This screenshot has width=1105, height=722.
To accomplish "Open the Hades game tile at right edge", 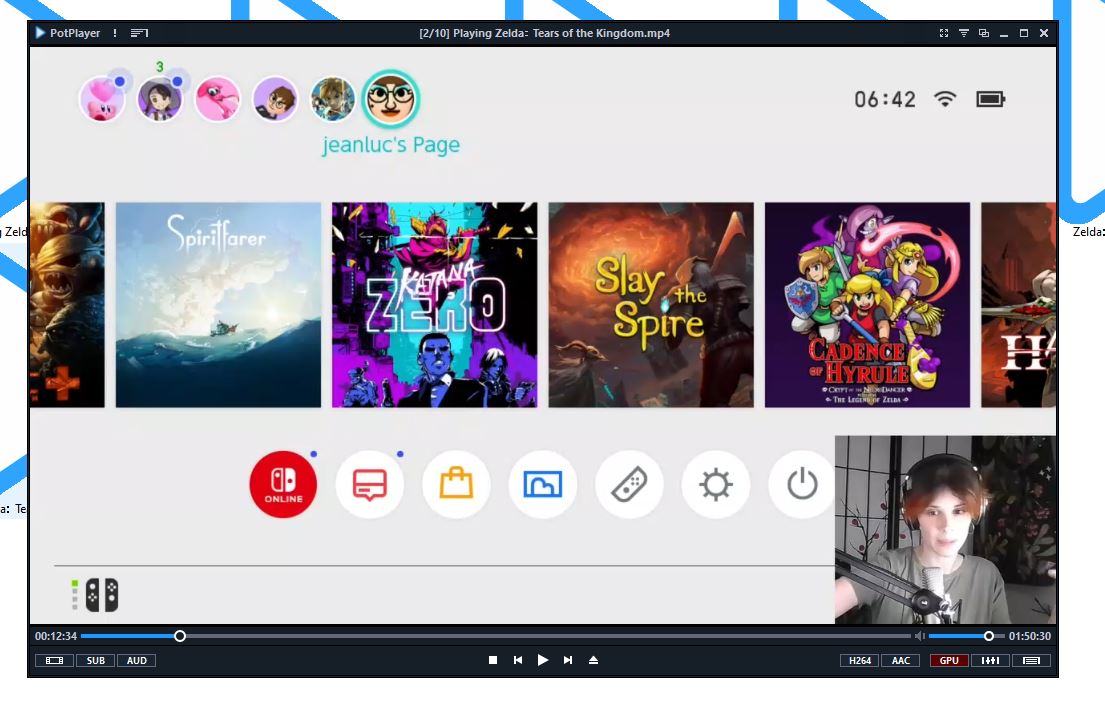I will [x=1018, y=305].
